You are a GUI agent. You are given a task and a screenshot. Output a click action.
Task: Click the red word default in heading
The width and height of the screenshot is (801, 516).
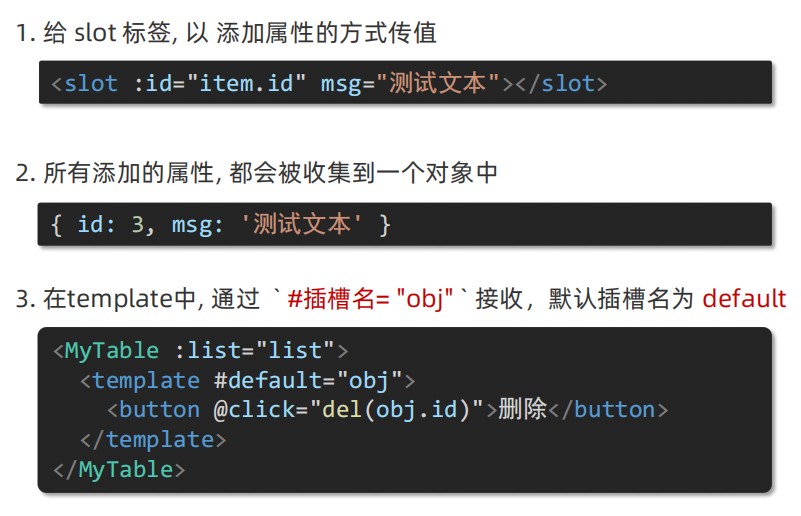click(x=744, y=298)
